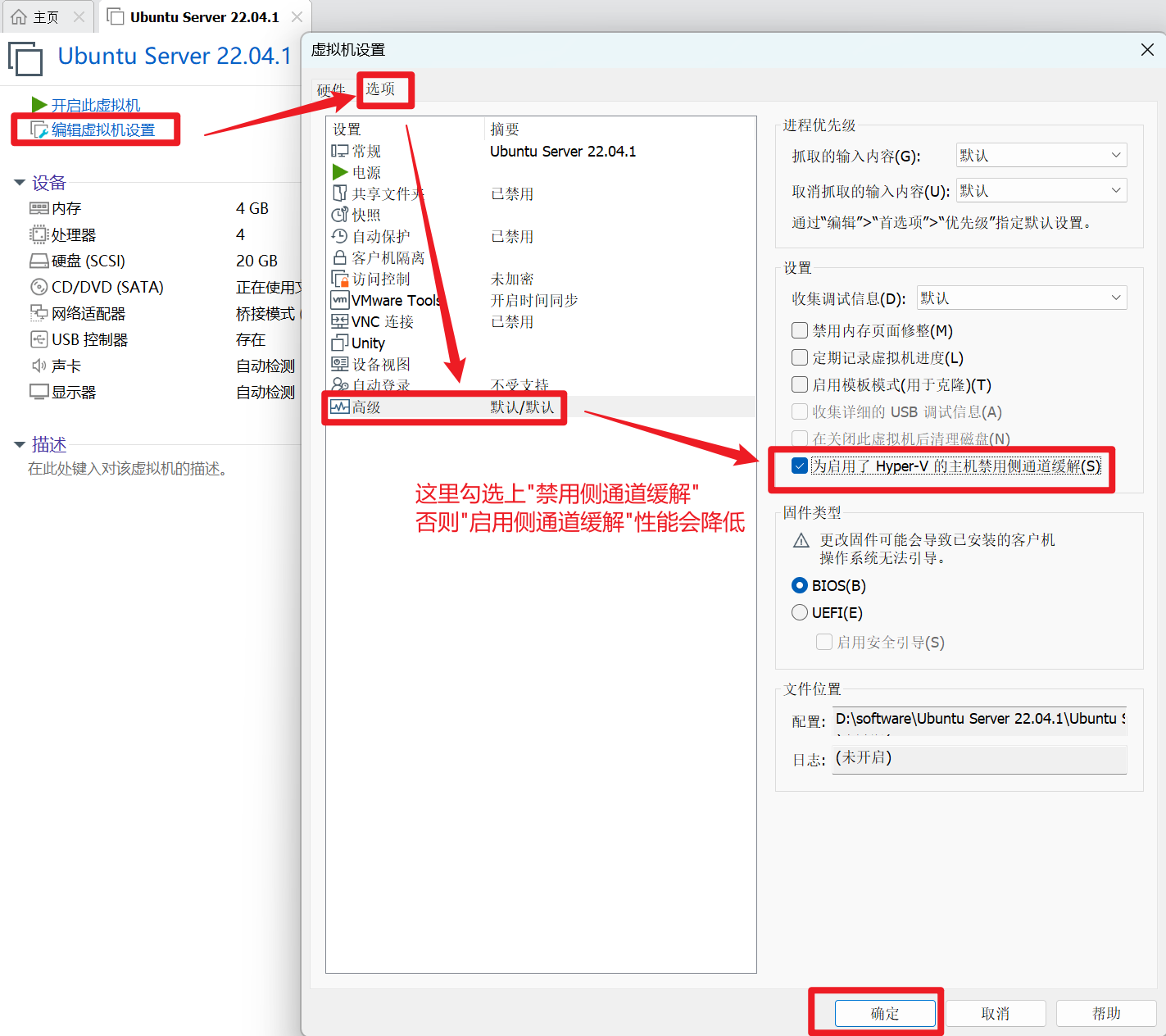
Task: Click 开启时间同步 summary text
Action: tap(534, 300)
